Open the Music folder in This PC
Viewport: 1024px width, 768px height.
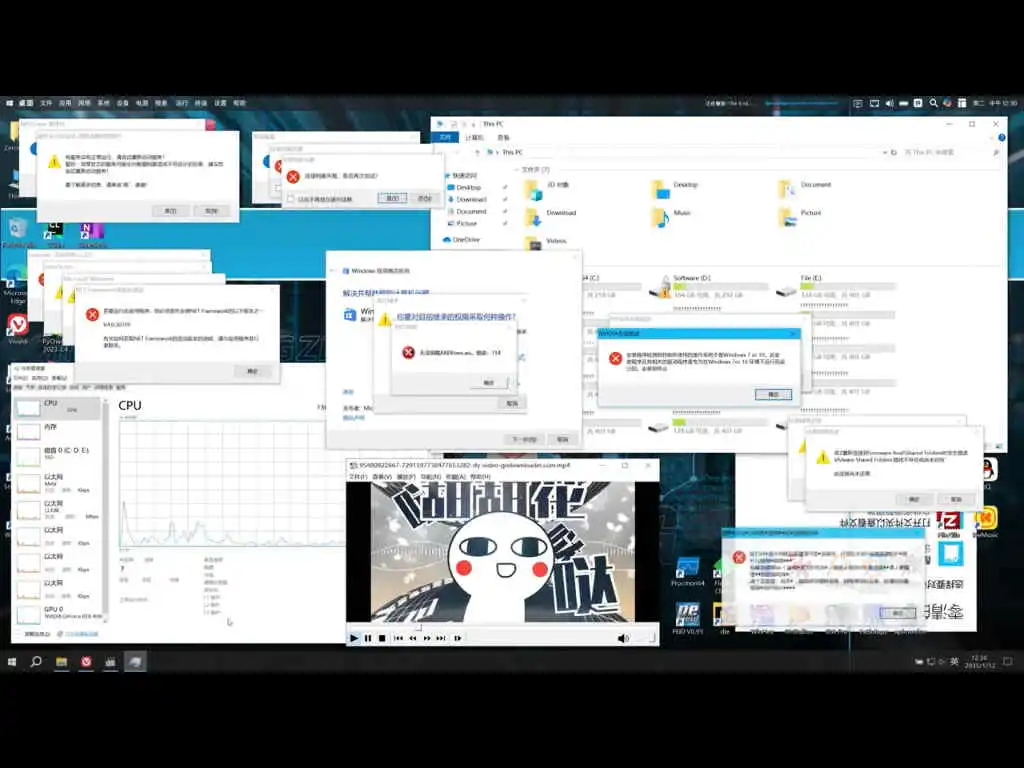click(x=672, y=216)
